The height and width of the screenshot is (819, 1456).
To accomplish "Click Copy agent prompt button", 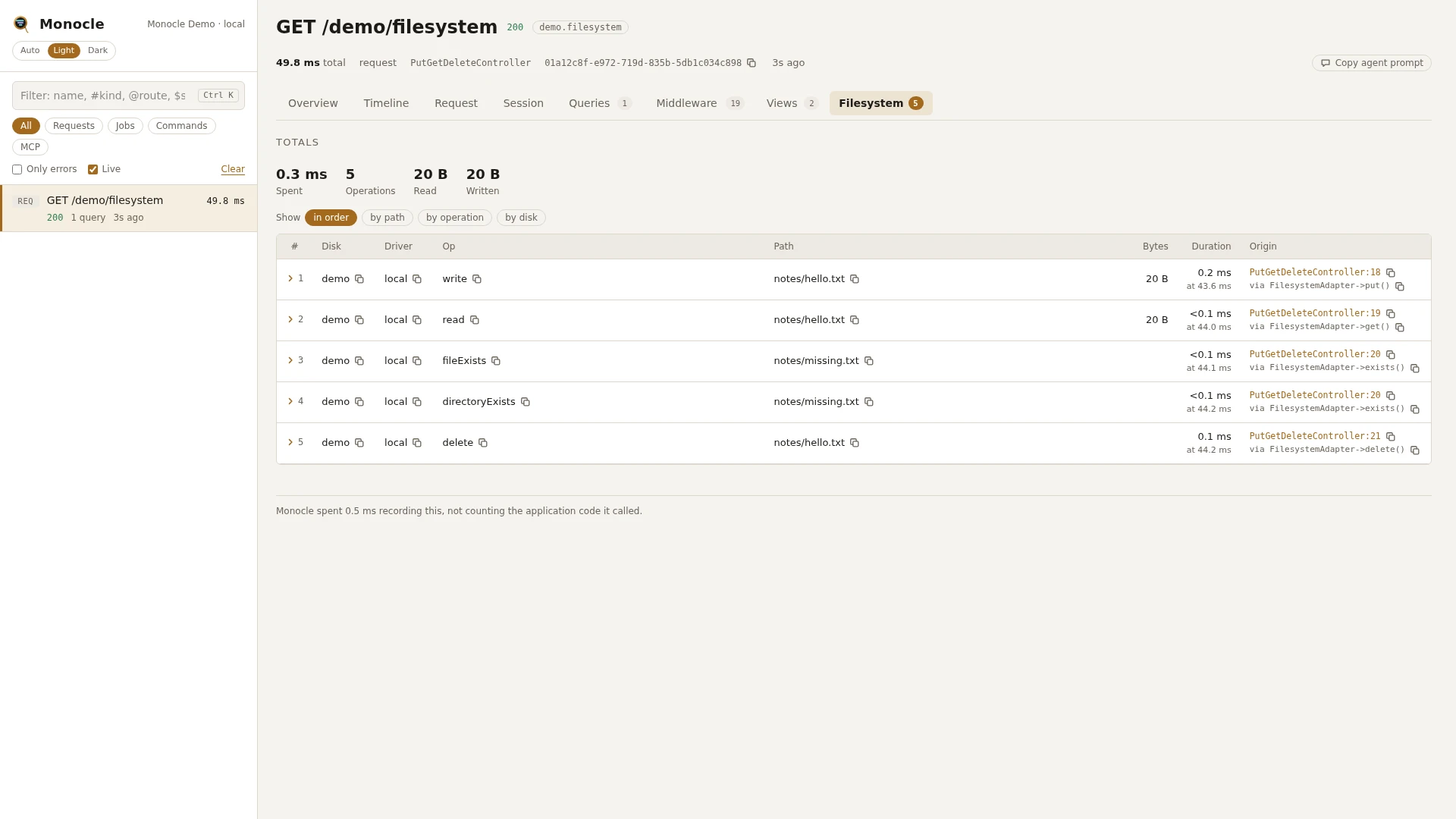I will pos(1372,63).
